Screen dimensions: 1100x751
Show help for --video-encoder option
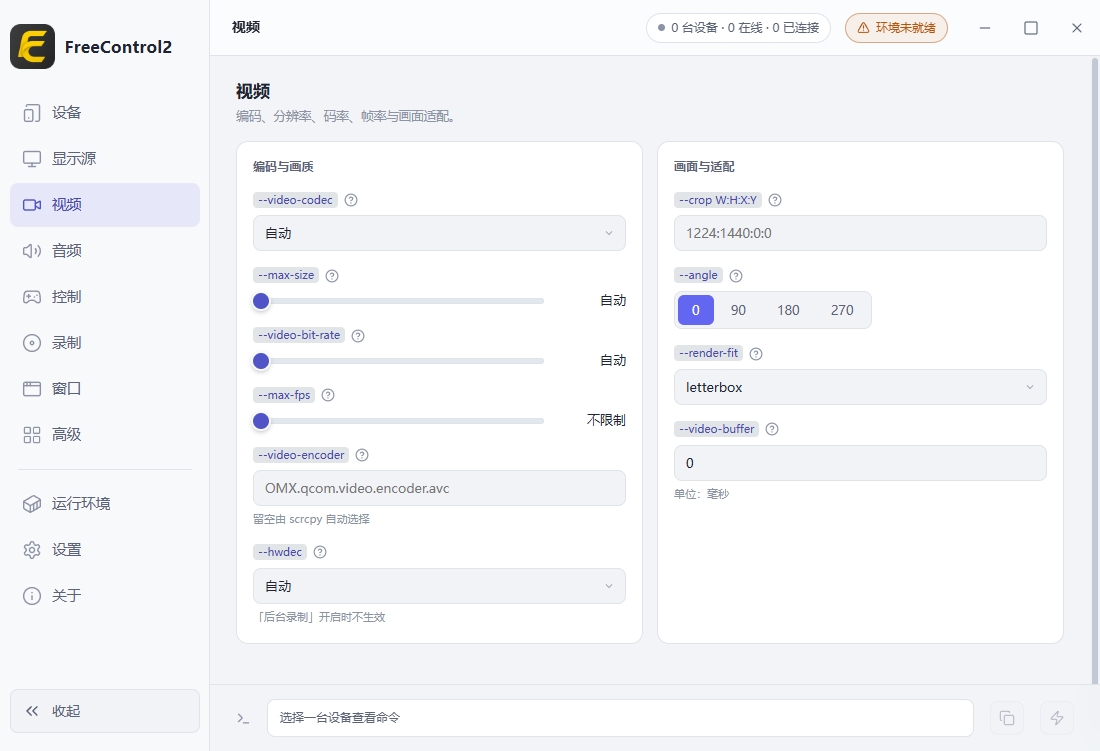tap(362, 455)
